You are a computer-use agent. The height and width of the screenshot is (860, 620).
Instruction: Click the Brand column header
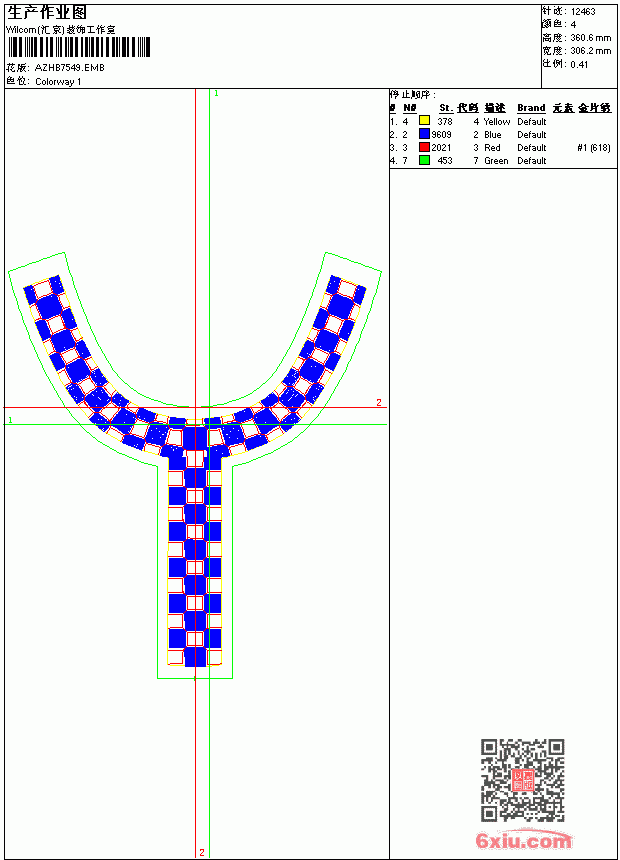tap(531, 108)
